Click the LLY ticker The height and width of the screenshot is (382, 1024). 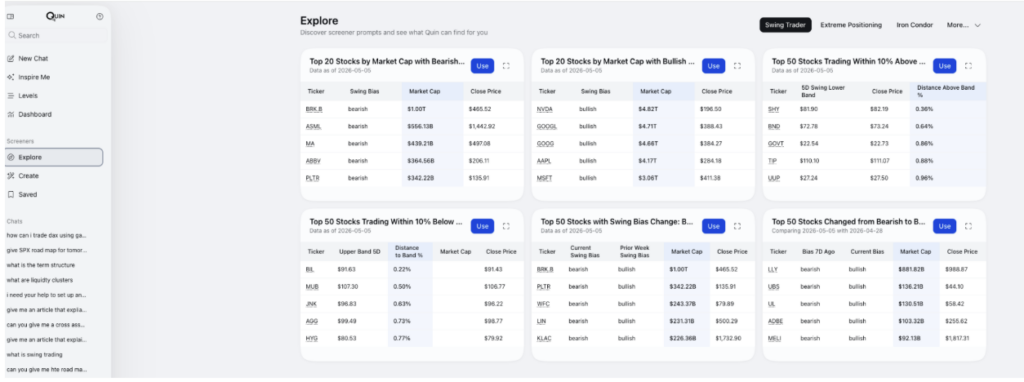(x=774, y=269)
